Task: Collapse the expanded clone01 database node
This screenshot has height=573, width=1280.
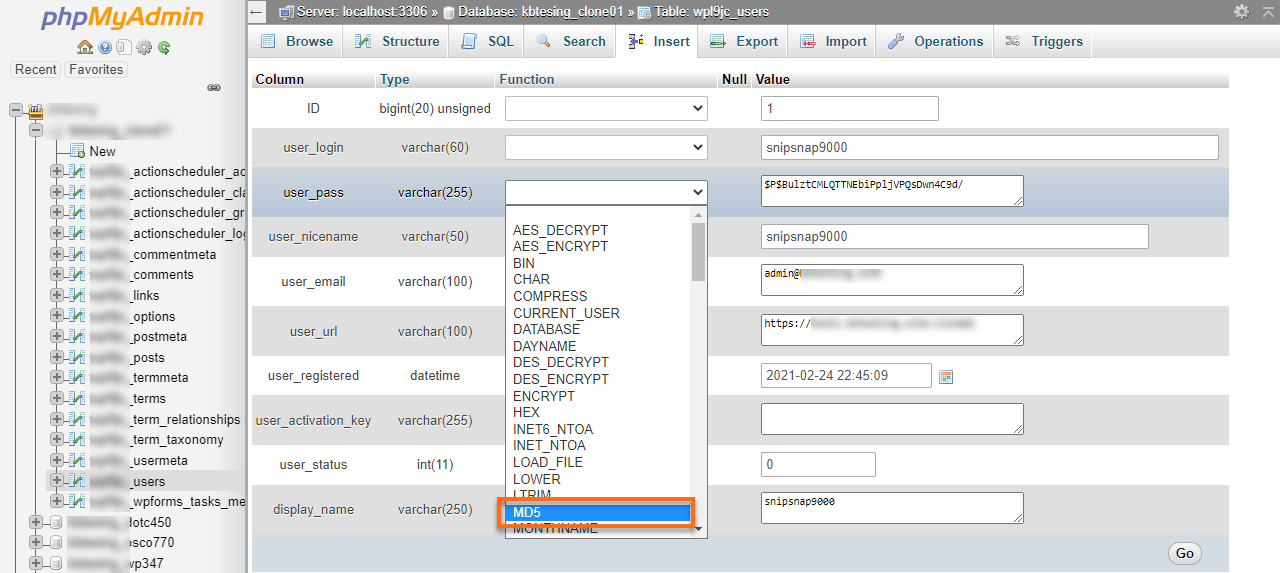Action: click(x=36, y=130)
